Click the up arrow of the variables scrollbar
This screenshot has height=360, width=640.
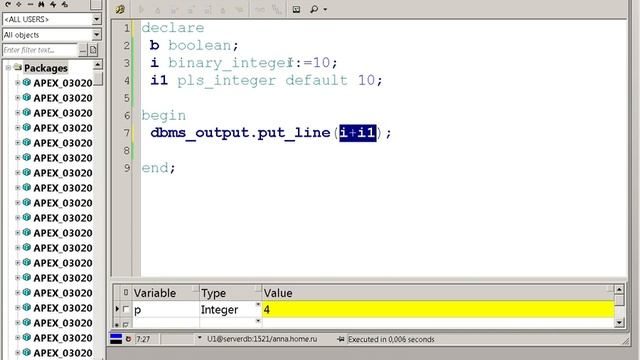coord(619,290)
